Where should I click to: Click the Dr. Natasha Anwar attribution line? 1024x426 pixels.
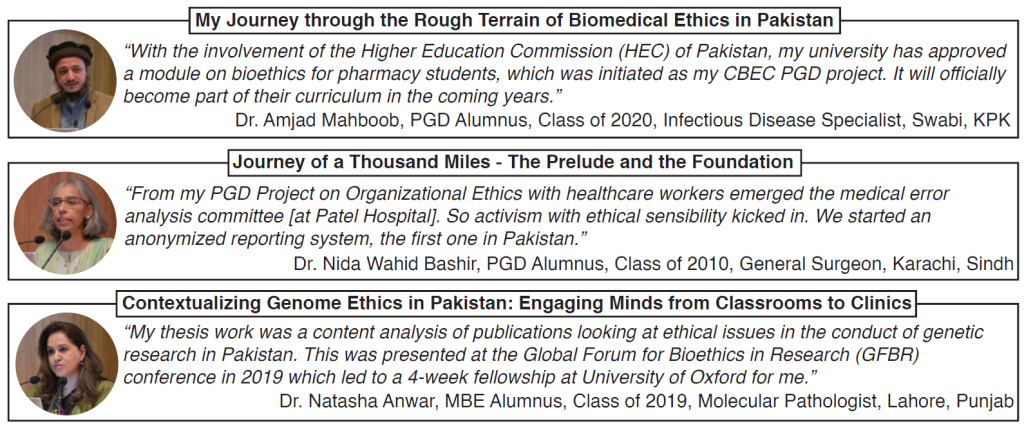[646, 403]
